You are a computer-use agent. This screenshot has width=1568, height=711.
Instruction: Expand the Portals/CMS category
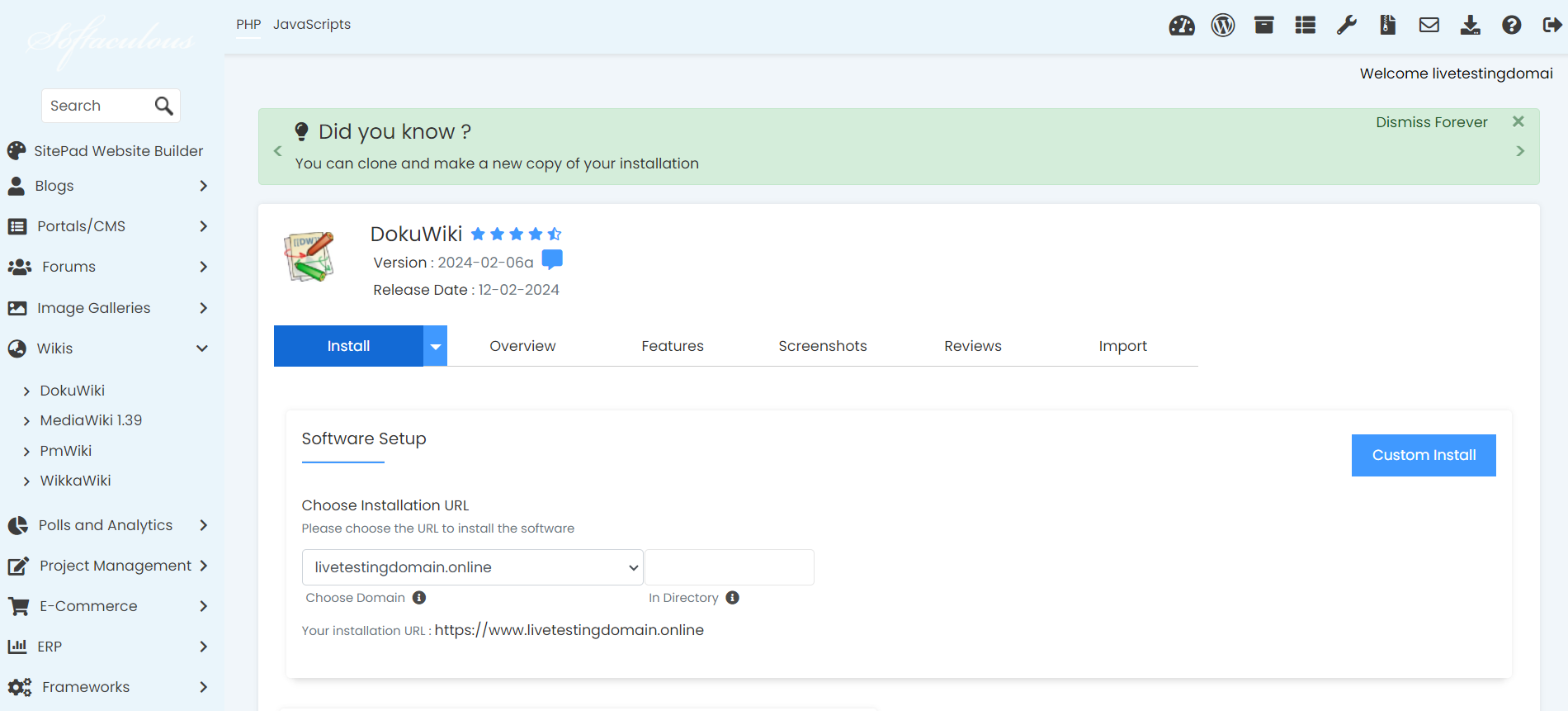204,226
